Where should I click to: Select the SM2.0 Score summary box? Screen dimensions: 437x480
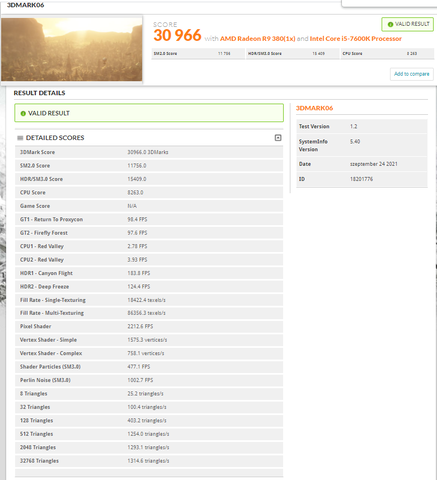coord(198,53)
